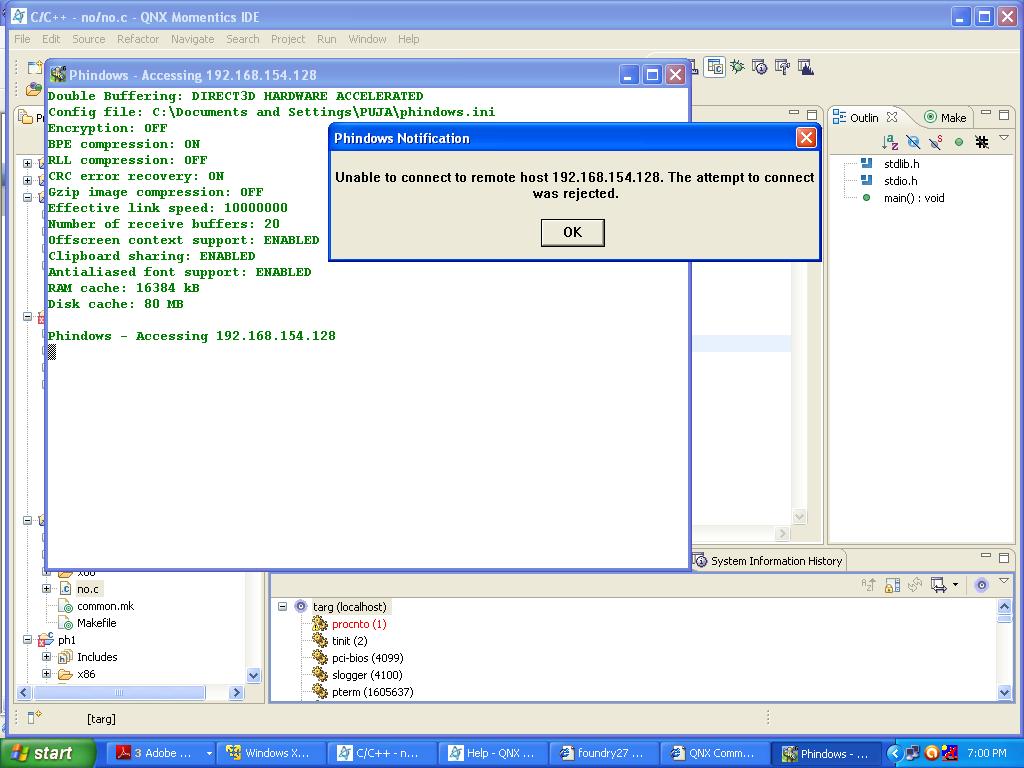Click the C/C++ perspective icon in toolbar
Viewport: 1024px width, 768px height.
(715, 67)
